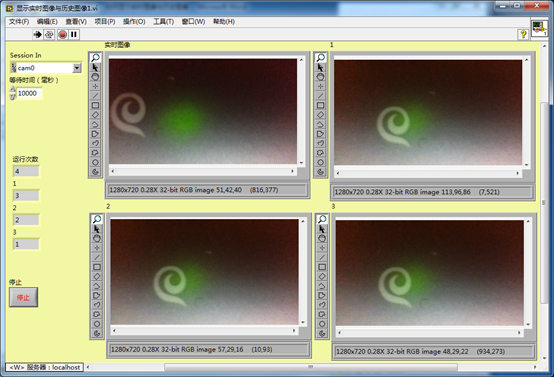Screen dimensions: 554x377
Task: Select Pointer tool in display 2 palette
Action: 97,229
